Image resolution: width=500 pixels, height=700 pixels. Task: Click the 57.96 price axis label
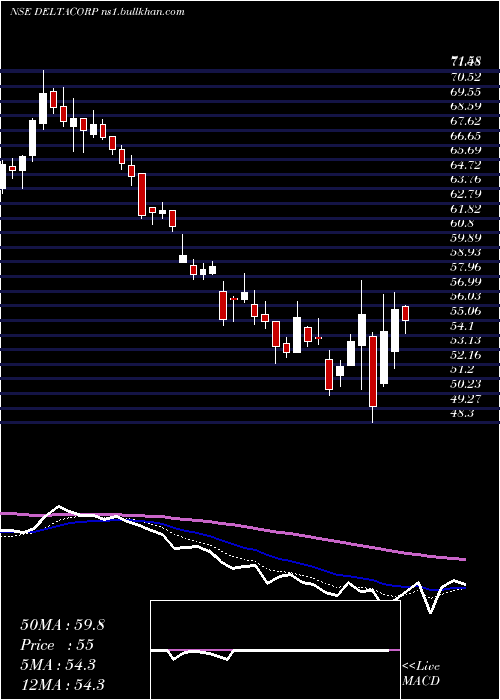pos(465,267)
